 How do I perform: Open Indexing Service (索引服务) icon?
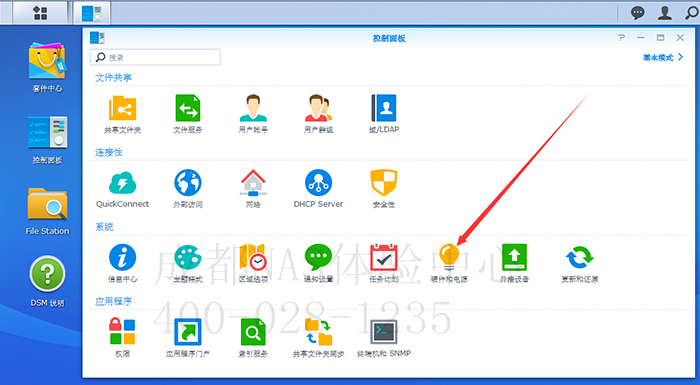point(253,332)
